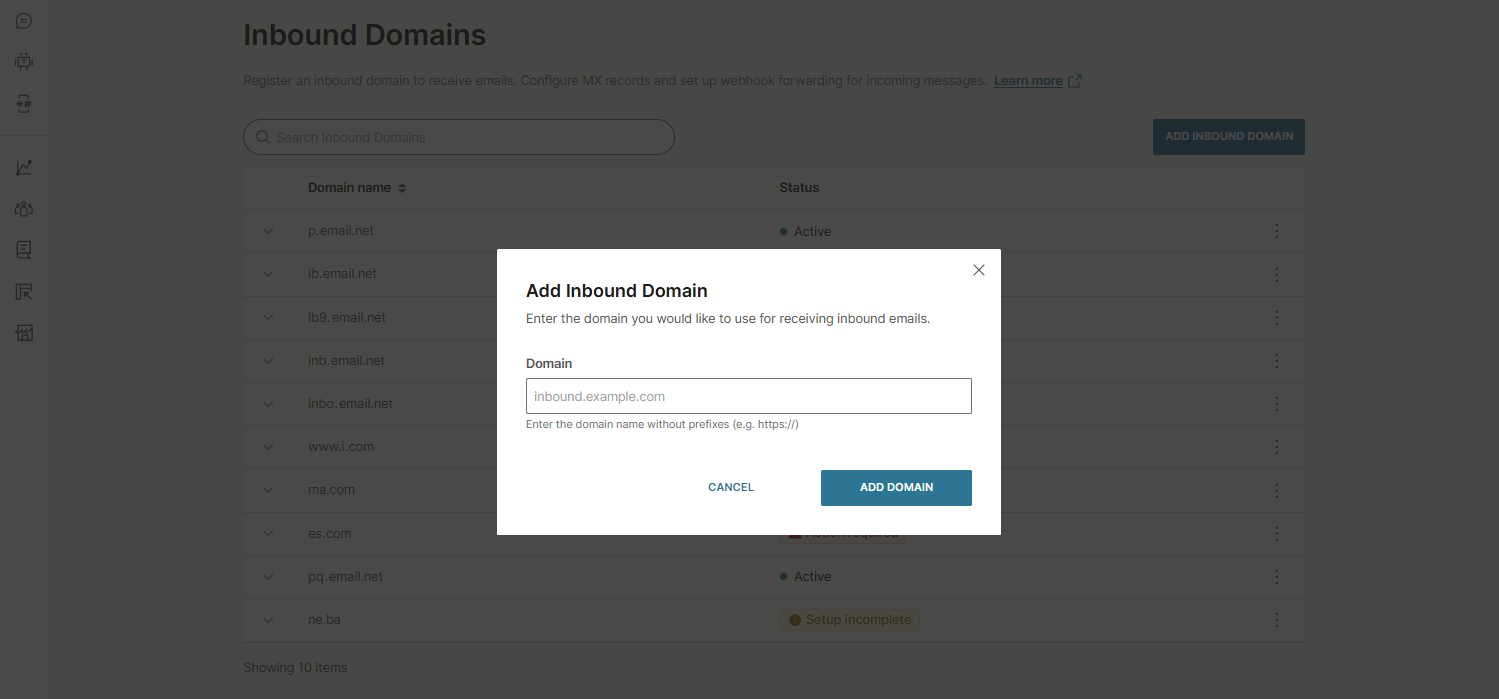Open the kebab menu icon for ne.ba

point(1276,620)
